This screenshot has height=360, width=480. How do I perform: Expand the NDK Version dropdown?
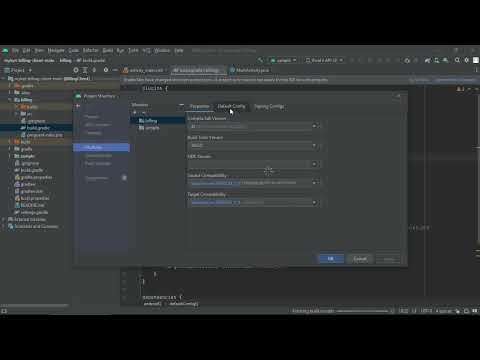pyautogui.click(x=314, y=164)
